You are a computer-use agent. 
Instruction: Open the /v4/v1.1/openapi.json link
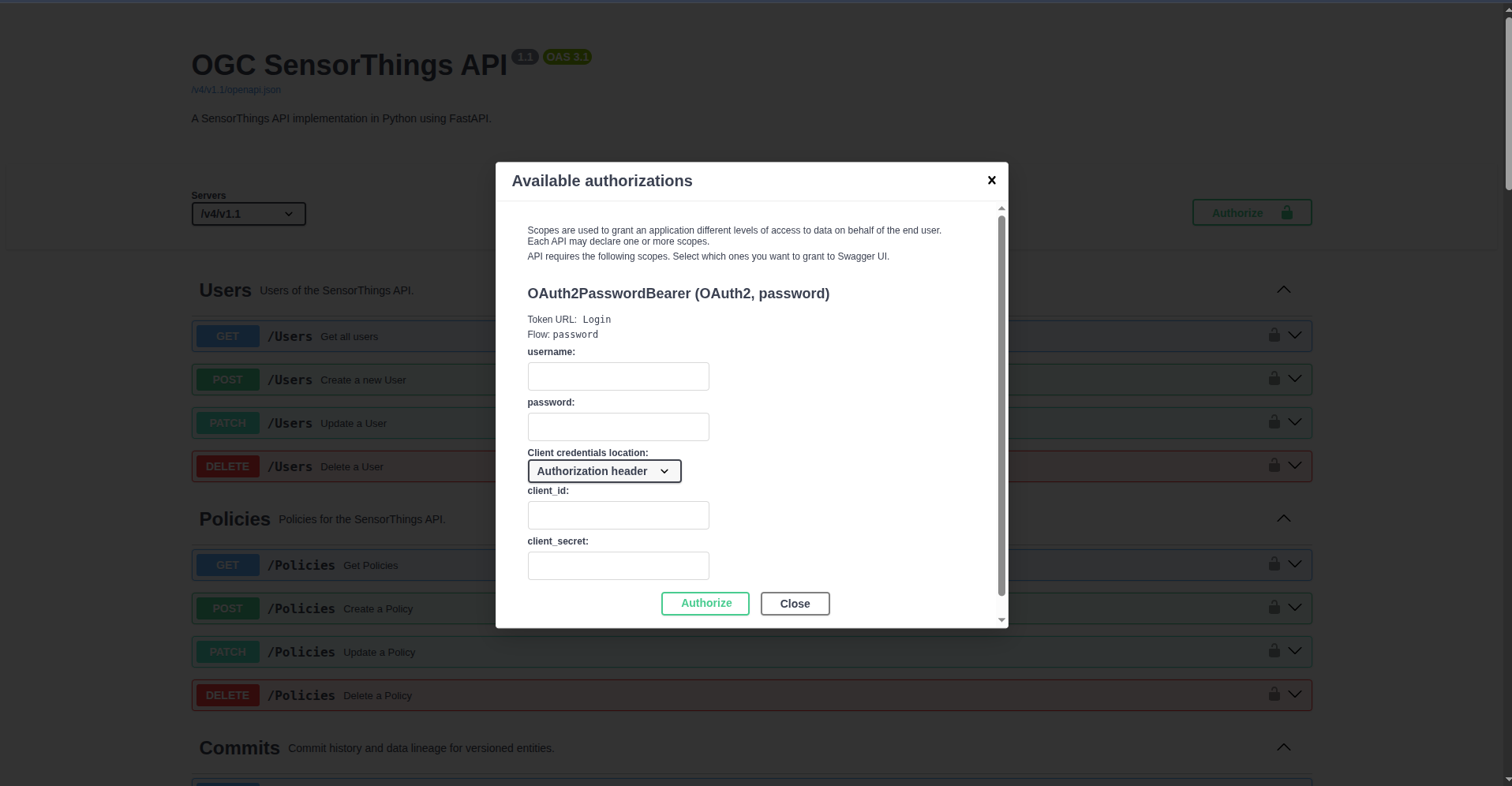point(236,90)
